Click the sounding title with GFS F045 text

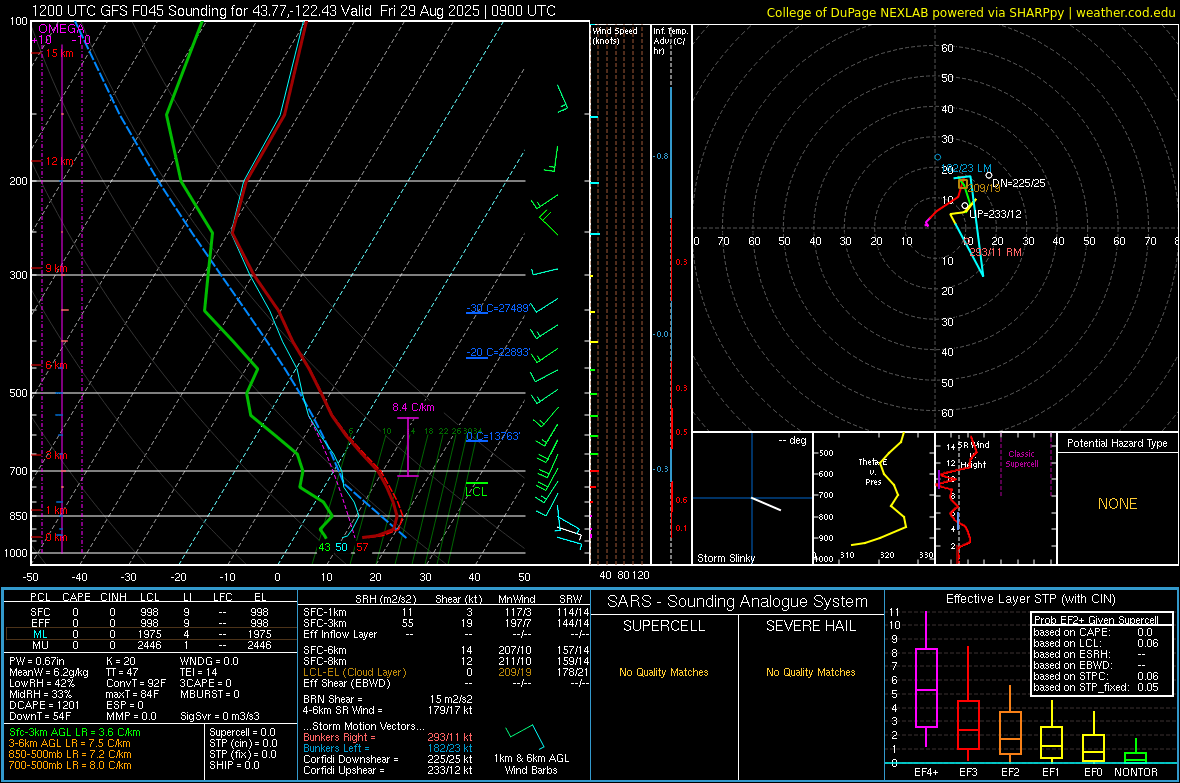(x=293, y=11)
